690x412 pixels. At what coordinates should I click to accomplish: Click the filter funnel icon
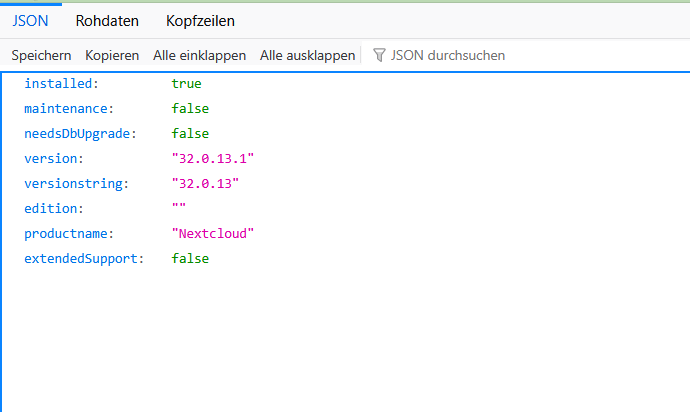point(379,55)
